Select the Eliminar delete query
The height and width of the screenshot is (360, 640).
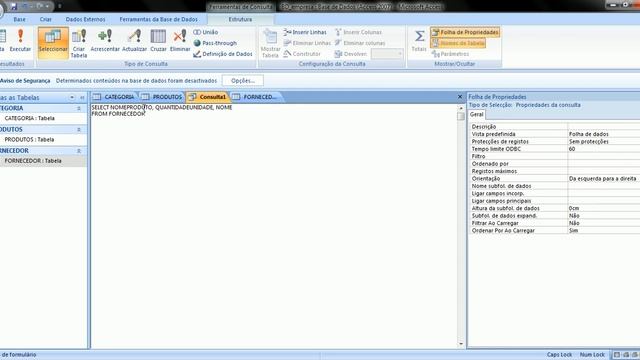(180, 41)
